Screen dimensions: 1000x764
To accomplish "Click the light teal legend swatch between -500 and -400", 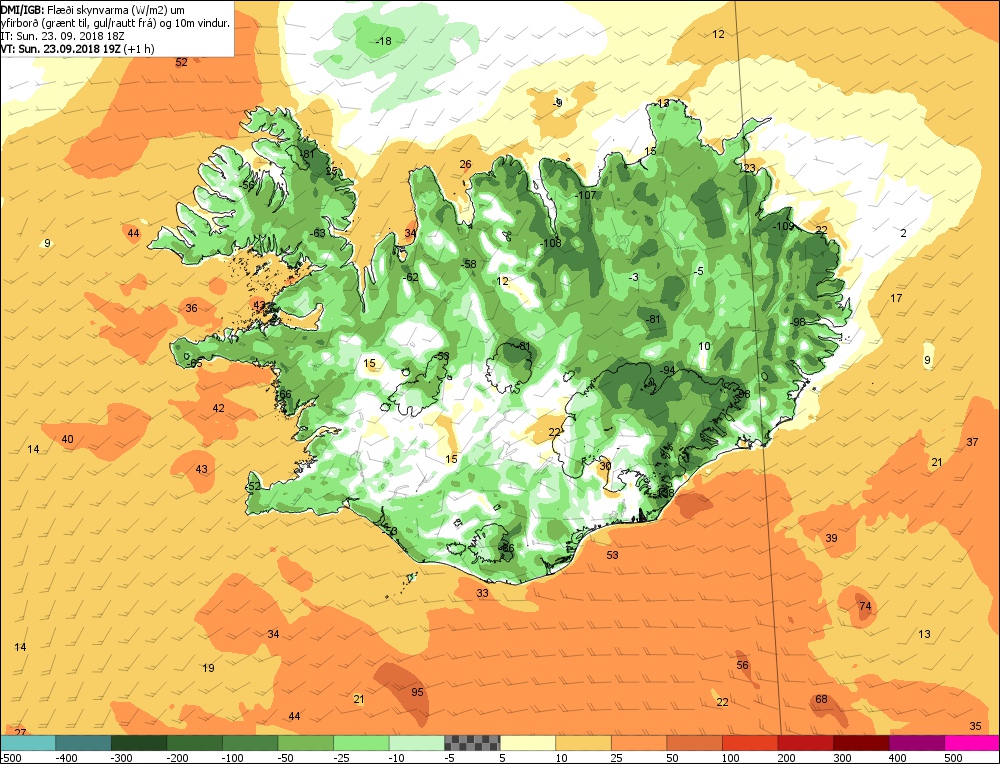I will tap(28, 742).
